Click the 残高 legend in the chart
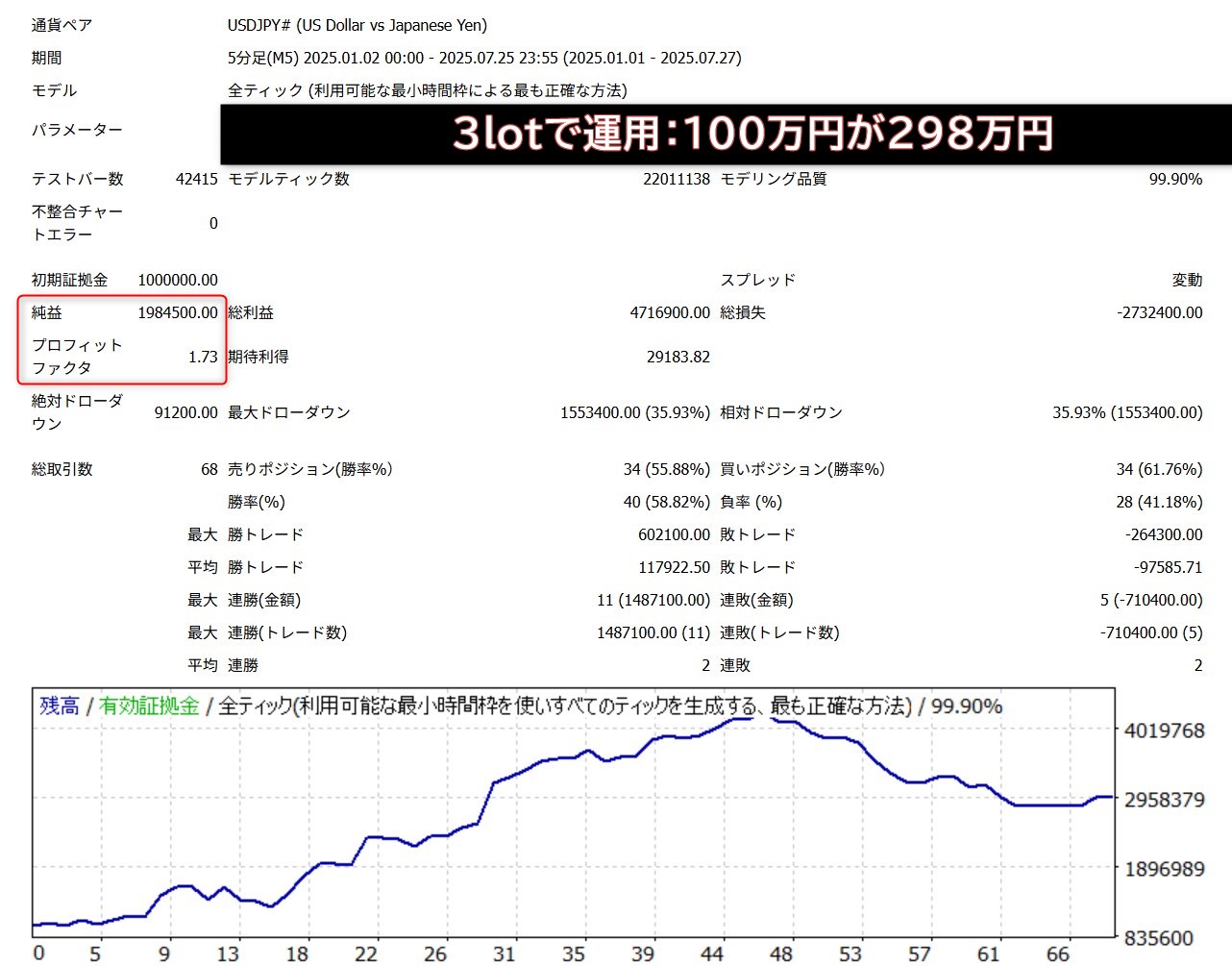 pyautogui.click(x=60, y=706)
